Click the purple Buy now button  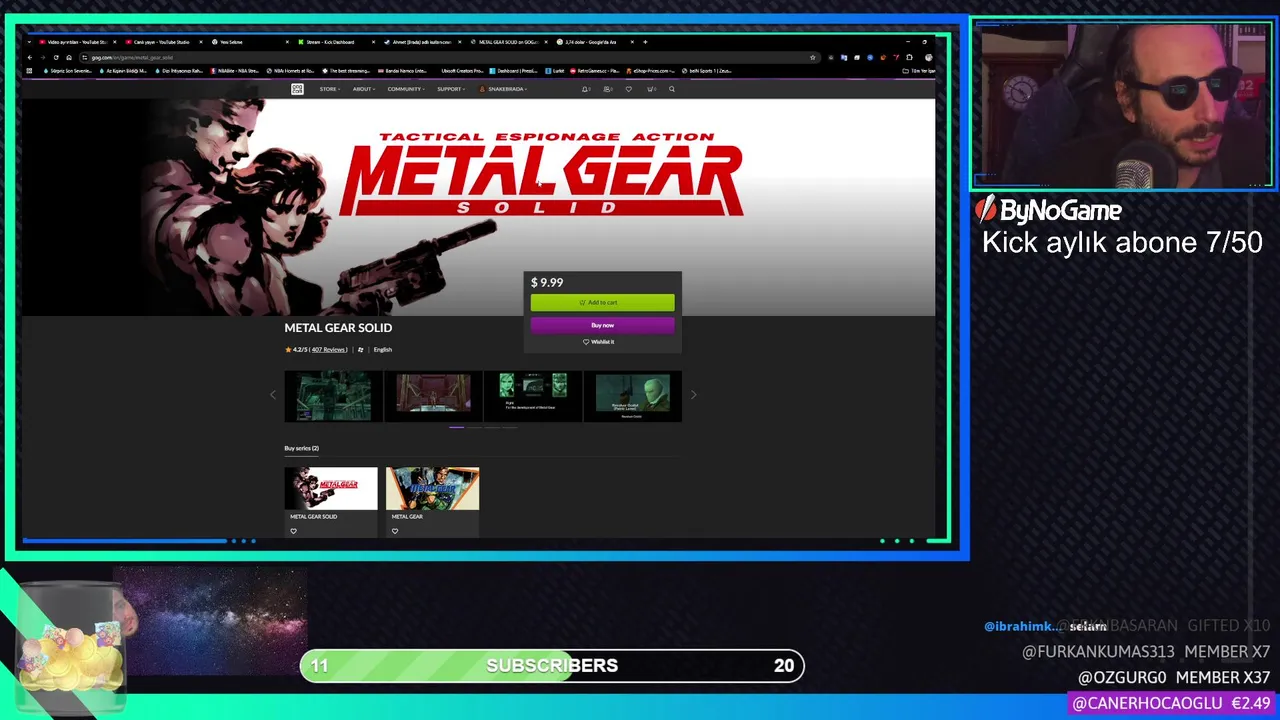coord(602,325)
